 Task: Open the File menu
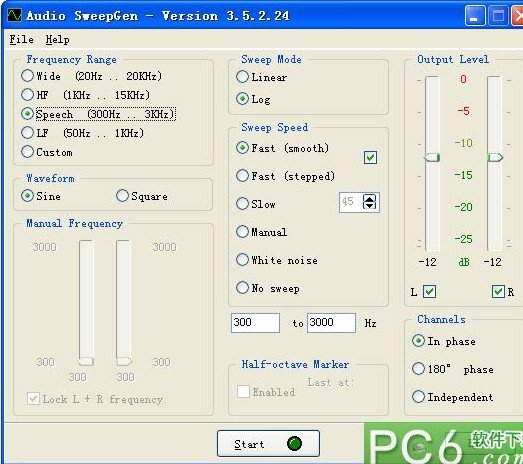(x=21, y=39)
